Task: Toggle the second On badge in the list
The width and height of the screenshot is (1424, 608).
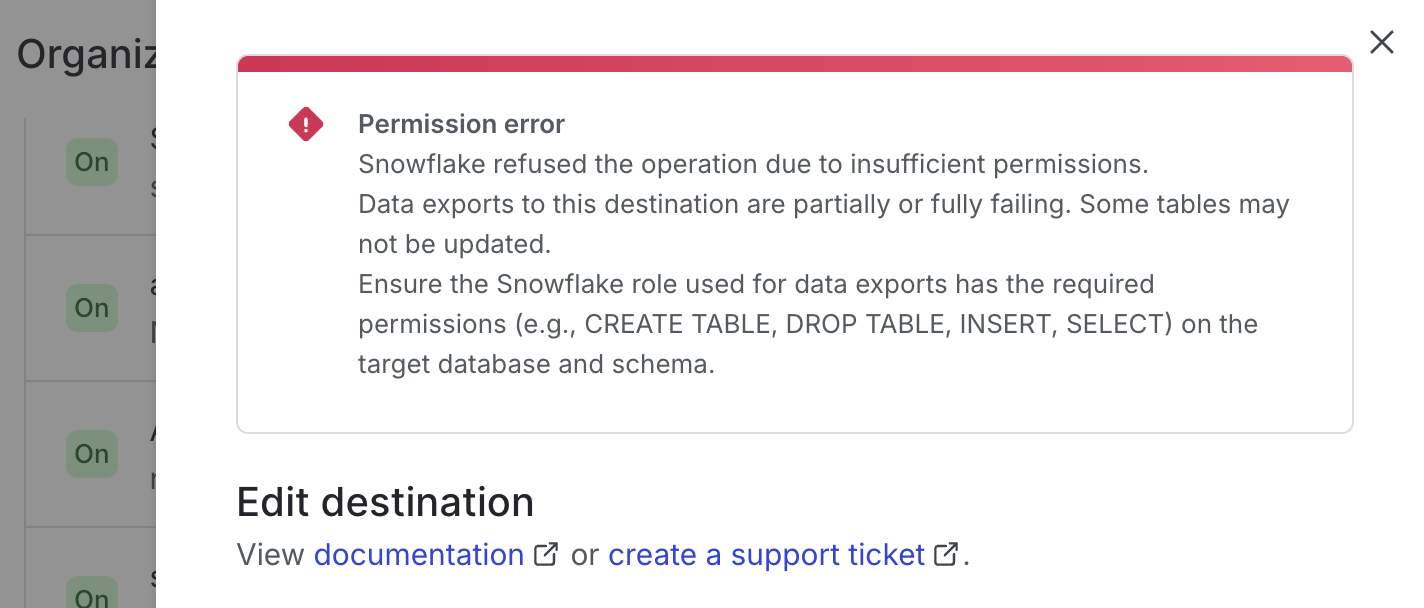Action: coord(91,308)
